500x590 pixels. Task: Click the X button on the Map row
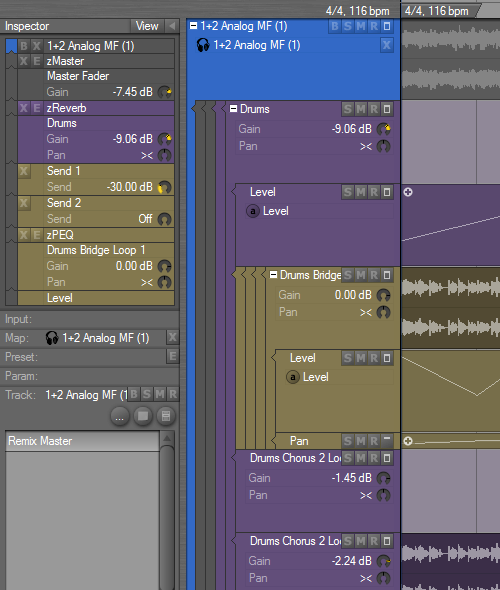pyautogui.click(x=173, y=337)
